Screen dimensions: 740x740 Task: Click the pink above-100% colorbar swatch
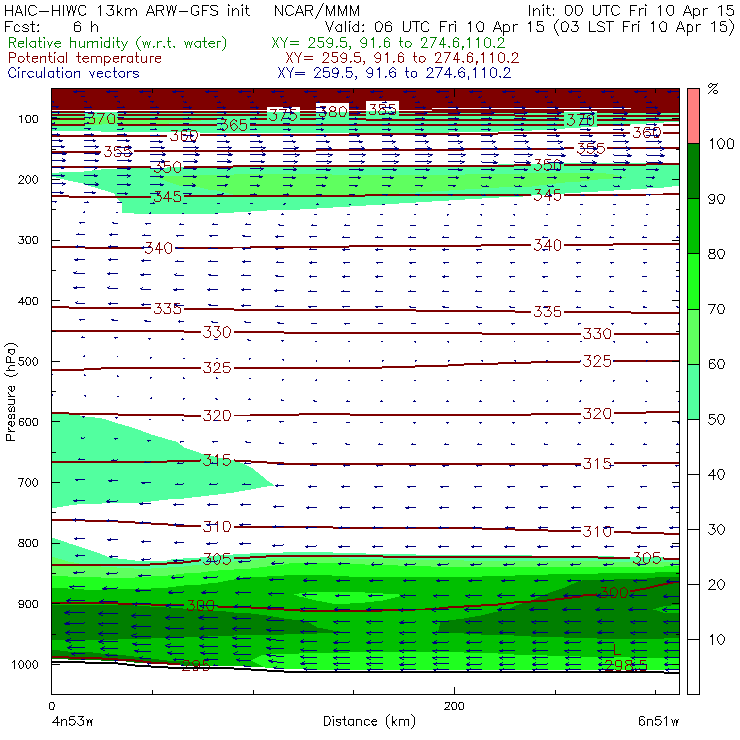693,116
